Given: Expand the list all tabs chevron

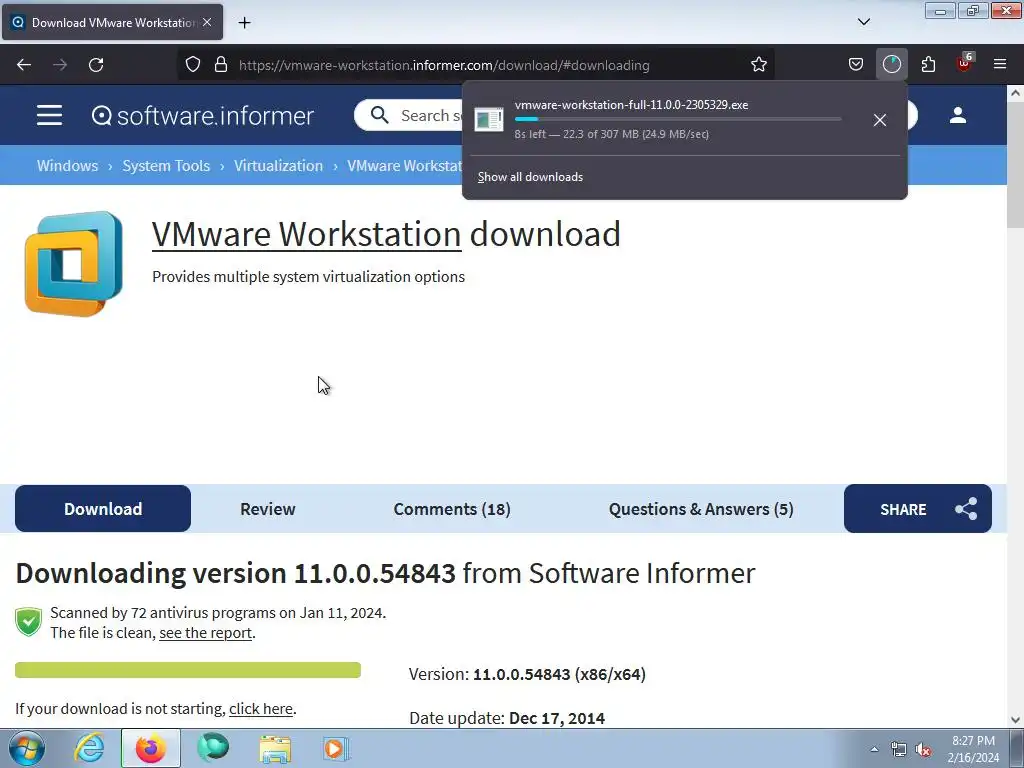Looking at the screenshot, I should [x=863, y=22].
